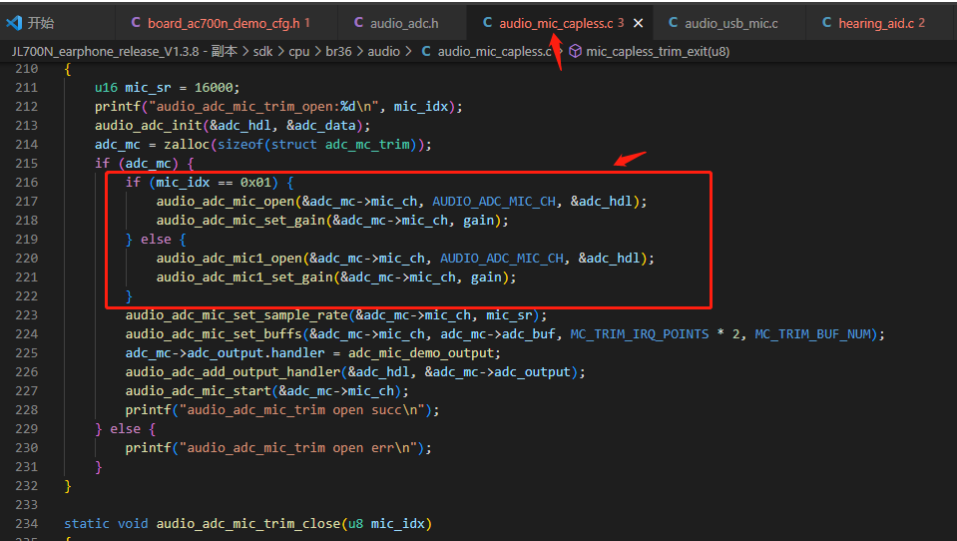Switch to board_ac700n_demo_cfg.h tab
This screenshot has width=957, height=541.
pos(223,23)
